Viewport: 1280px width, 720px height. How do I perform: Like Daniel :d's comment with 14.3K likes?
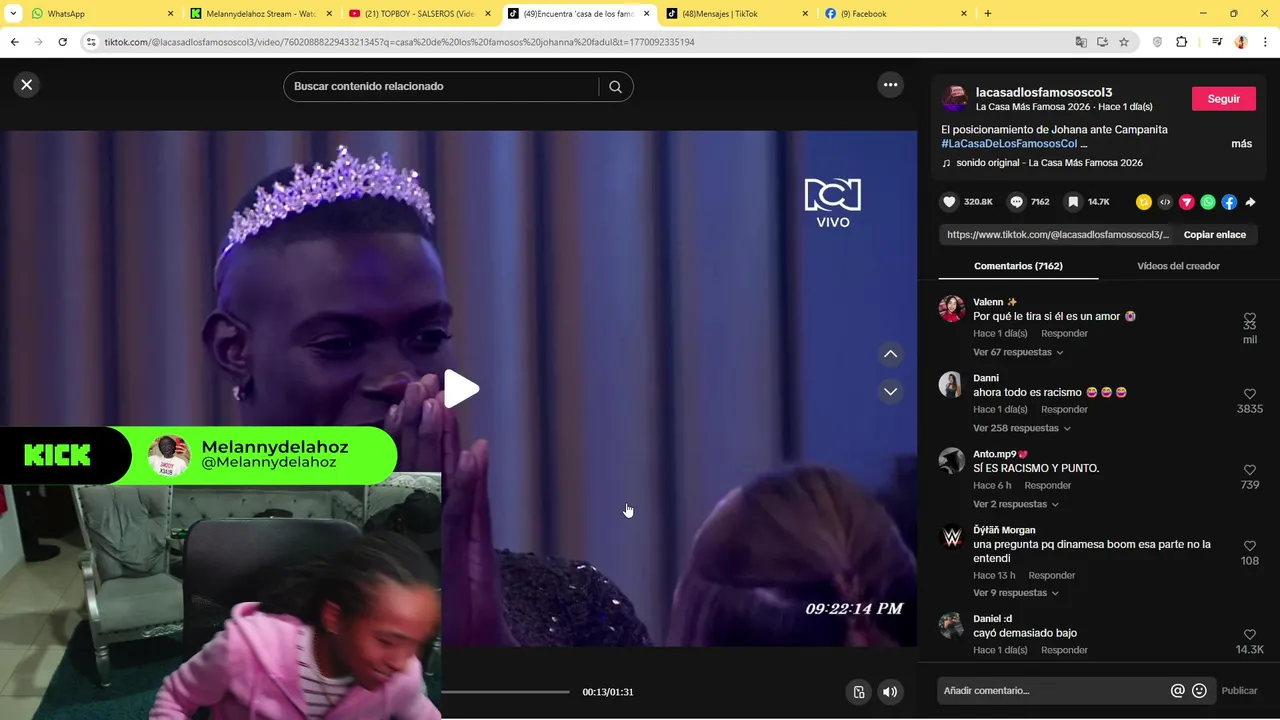click(1249, 635)
